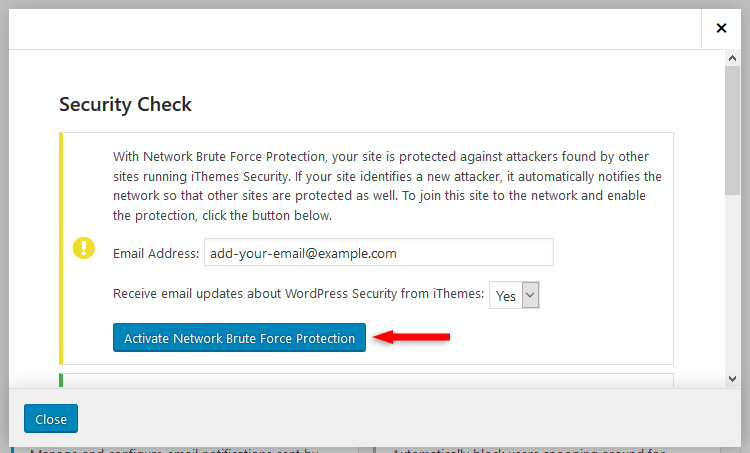Click the red arrow pointing at Activate button
750x453 pixels.
coord(411,337)
